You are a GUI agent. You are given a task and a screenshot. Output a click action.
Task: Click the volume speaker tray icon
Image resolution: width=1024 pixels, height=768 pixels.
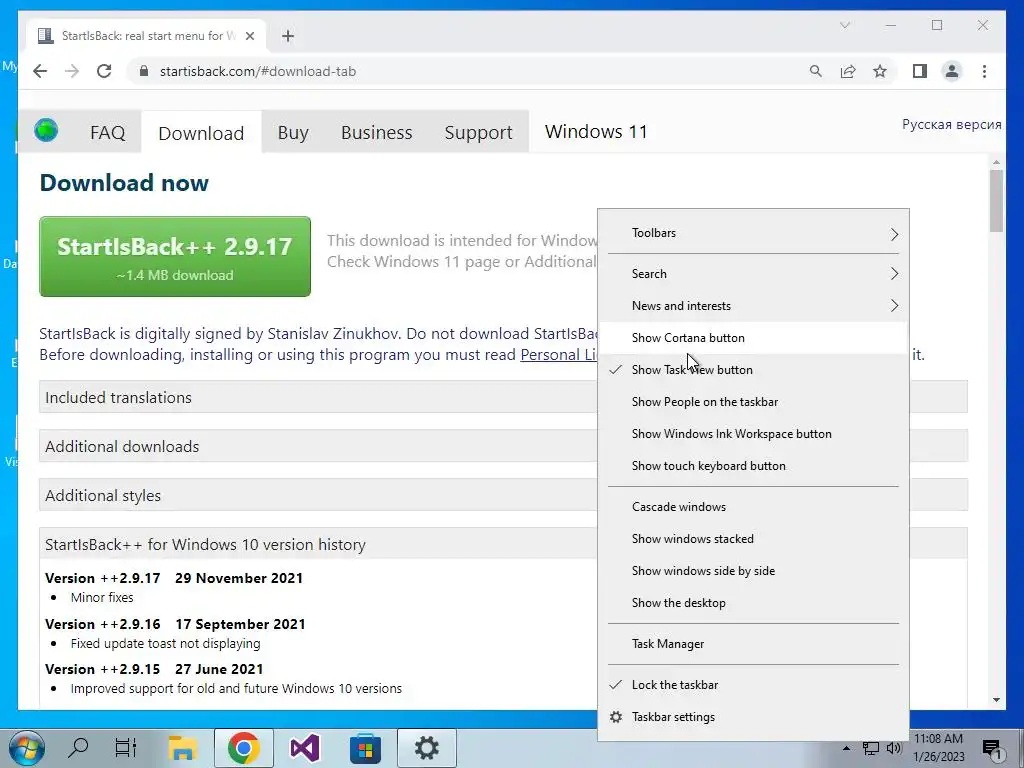(x=894, y=748)
